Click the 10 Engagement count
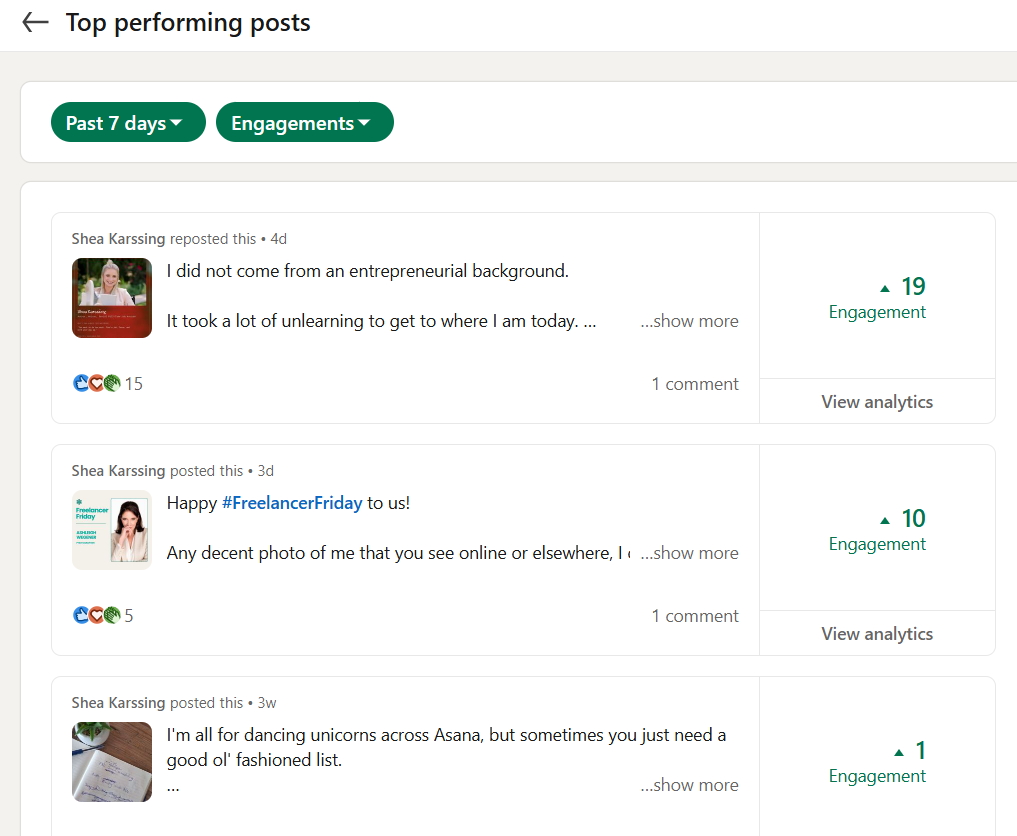 877,531
